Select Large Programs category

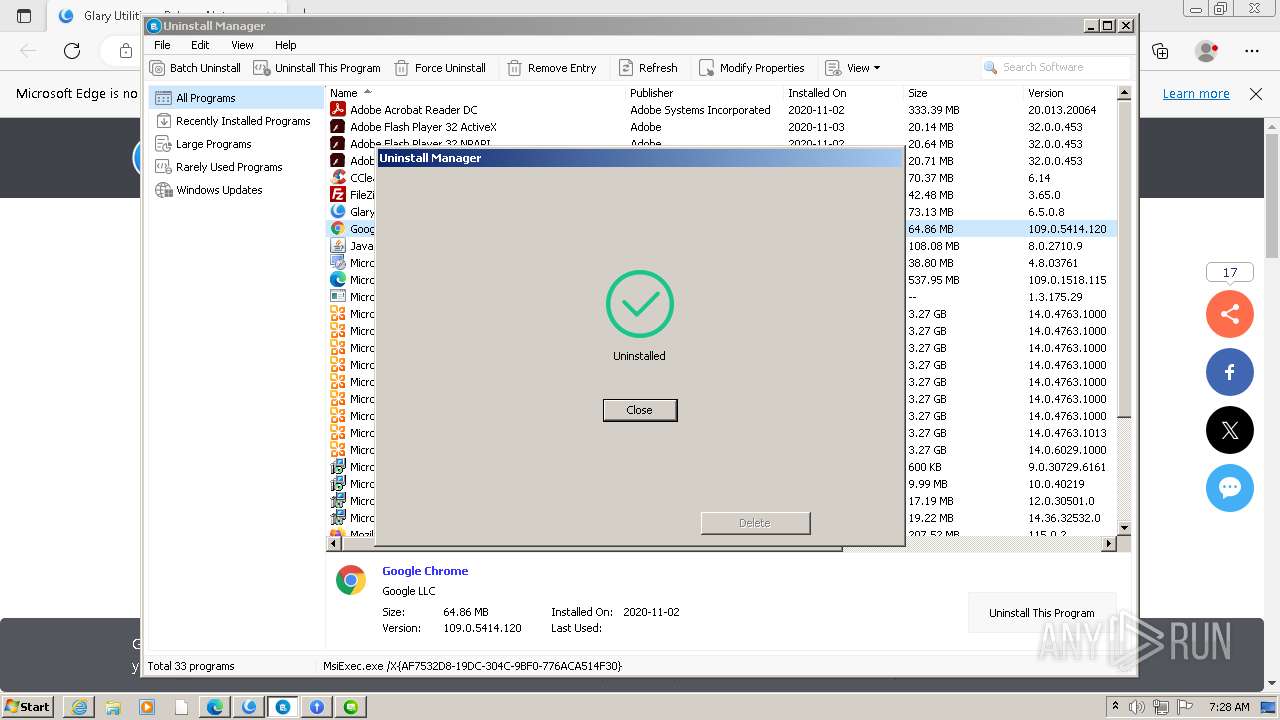coord(236,144)
